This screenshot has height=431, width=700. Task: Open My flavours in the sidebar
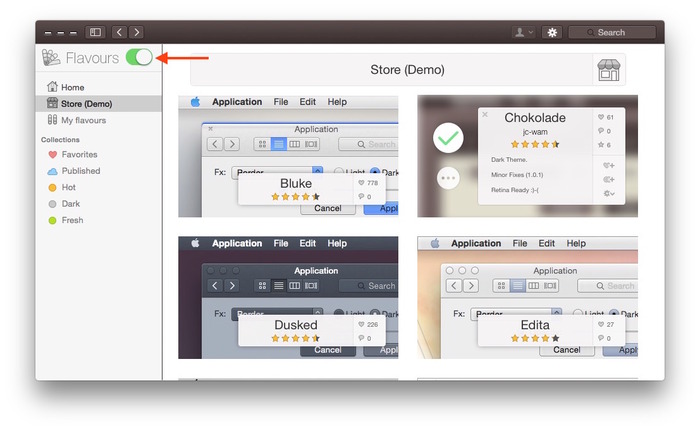click(x=77, y=120)
